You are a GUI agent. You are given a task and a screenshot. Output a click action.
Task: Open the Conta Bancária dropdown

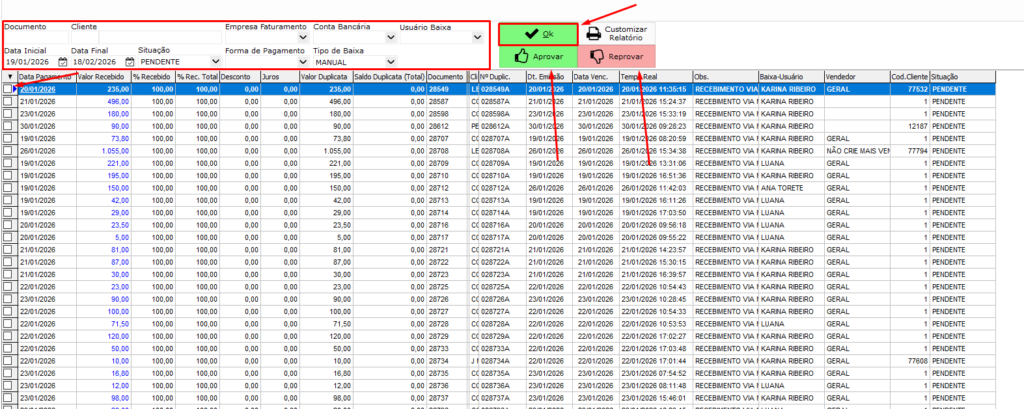(390, 37)
